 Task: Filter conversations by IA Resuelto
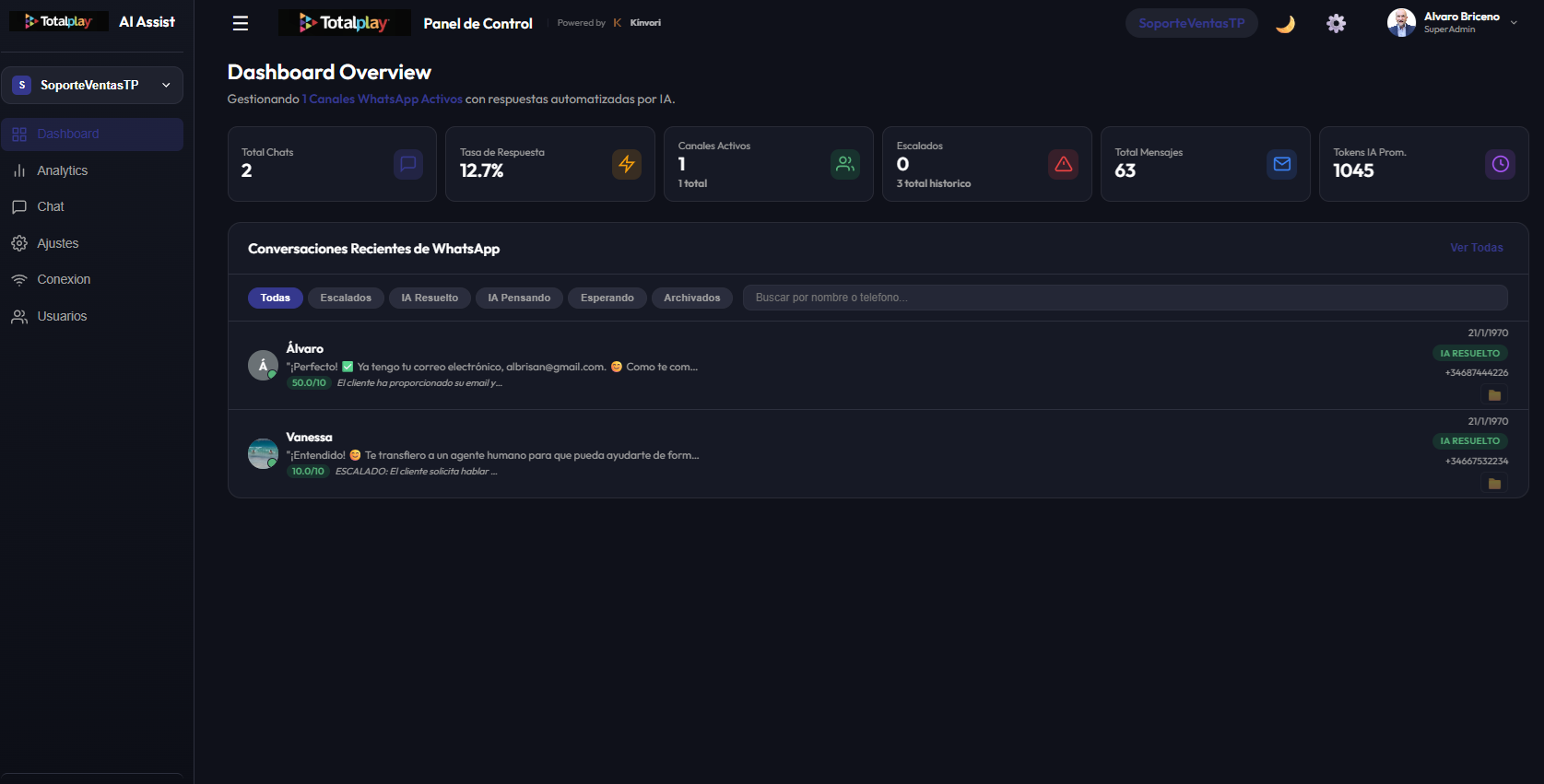click(430, 298)
